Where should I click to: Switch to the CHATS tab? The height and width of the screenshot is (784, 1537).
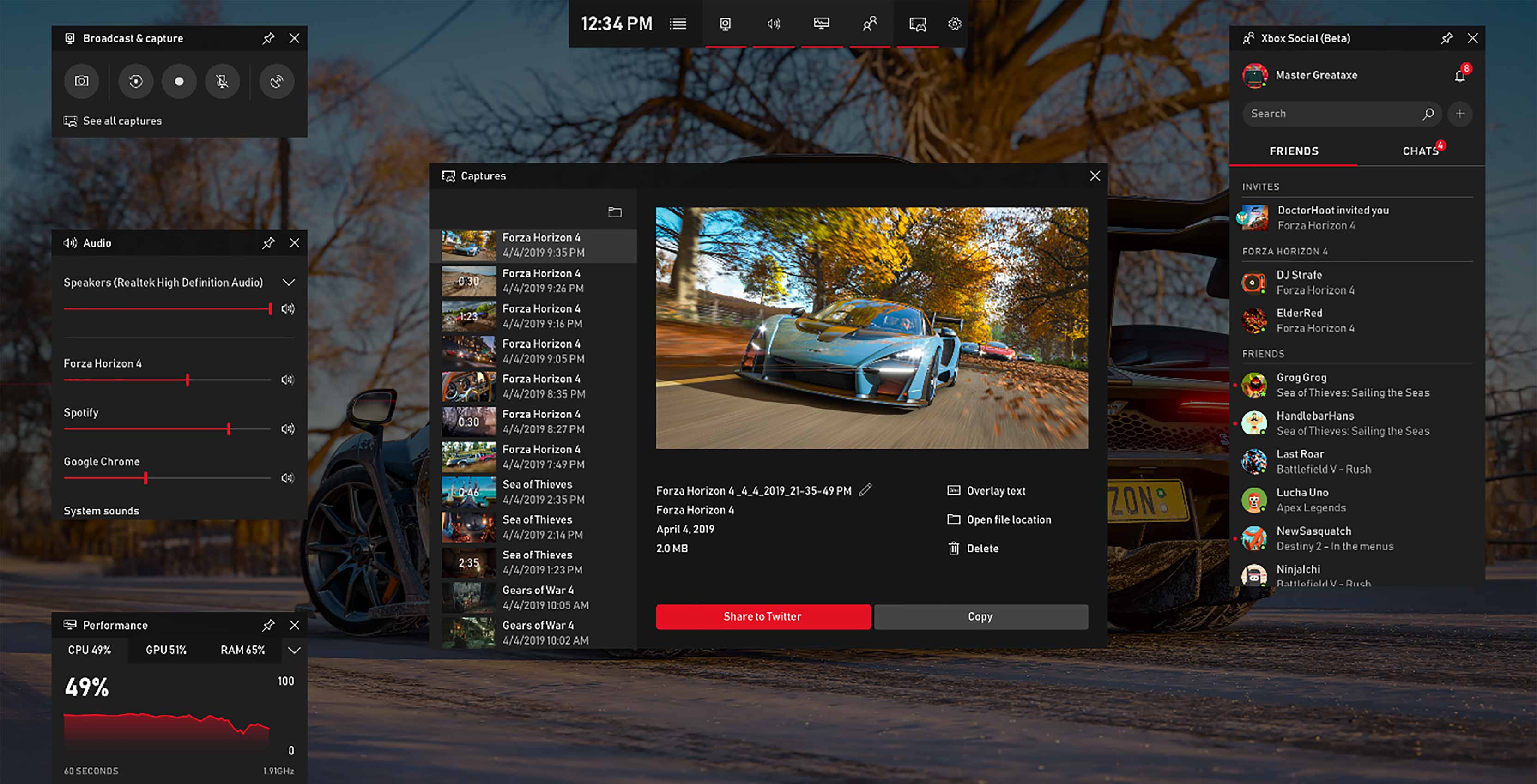(x=1421, y=151)
